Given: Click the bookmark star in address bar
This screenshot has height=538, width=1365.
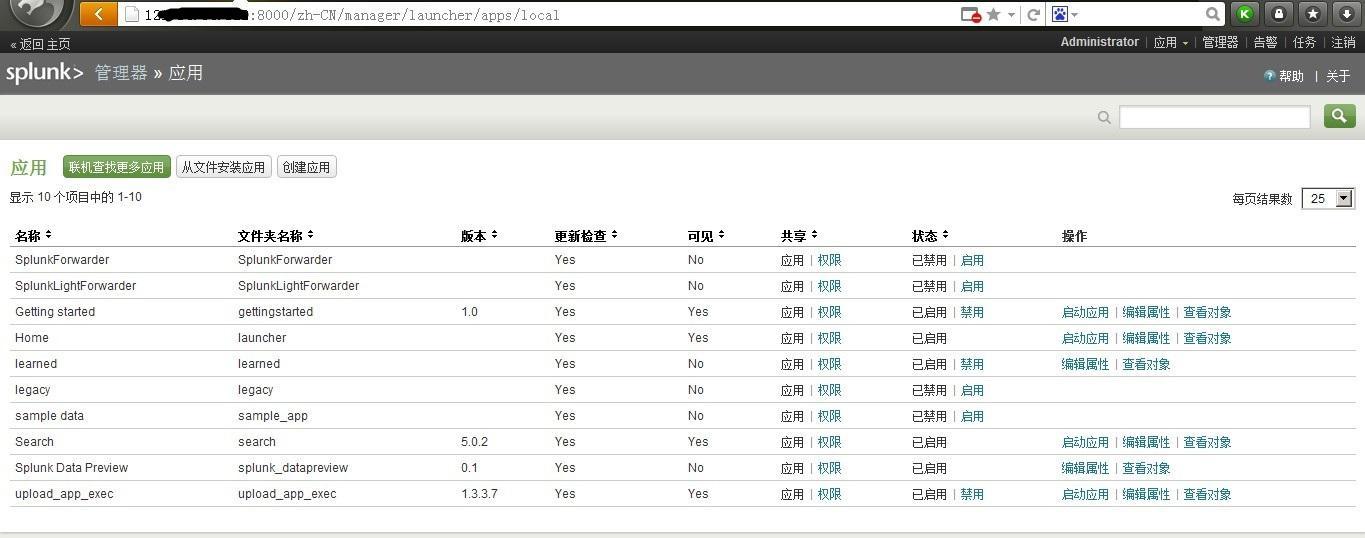Looking at the screenshot, I should click(x=993, y=14).
